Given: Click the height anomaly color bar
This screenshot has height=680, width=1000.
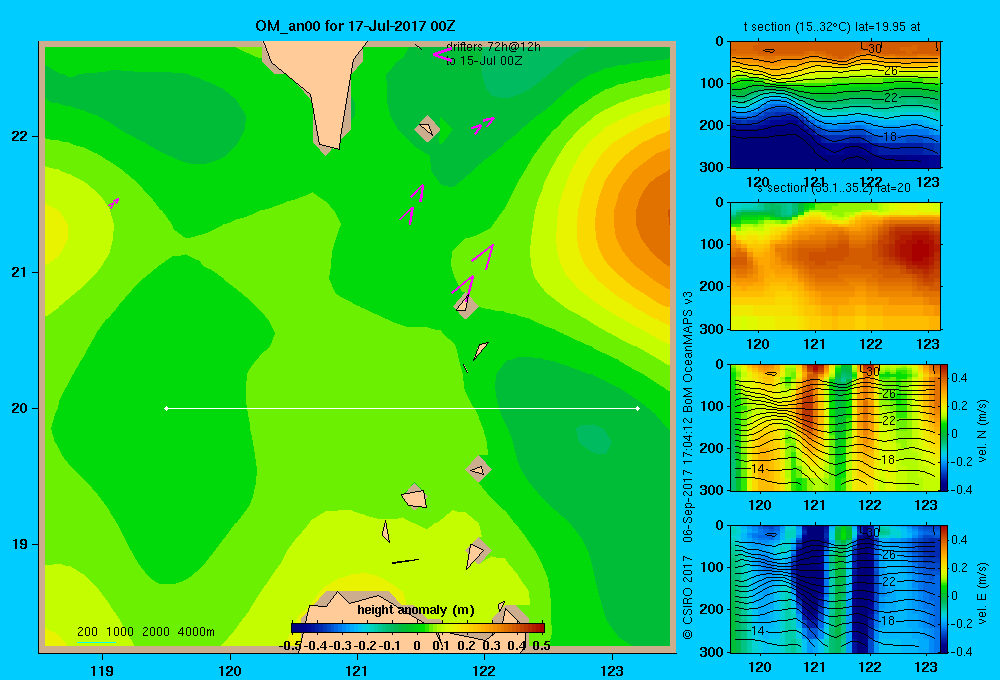Looking at the screenshot, I should [418, 628].
